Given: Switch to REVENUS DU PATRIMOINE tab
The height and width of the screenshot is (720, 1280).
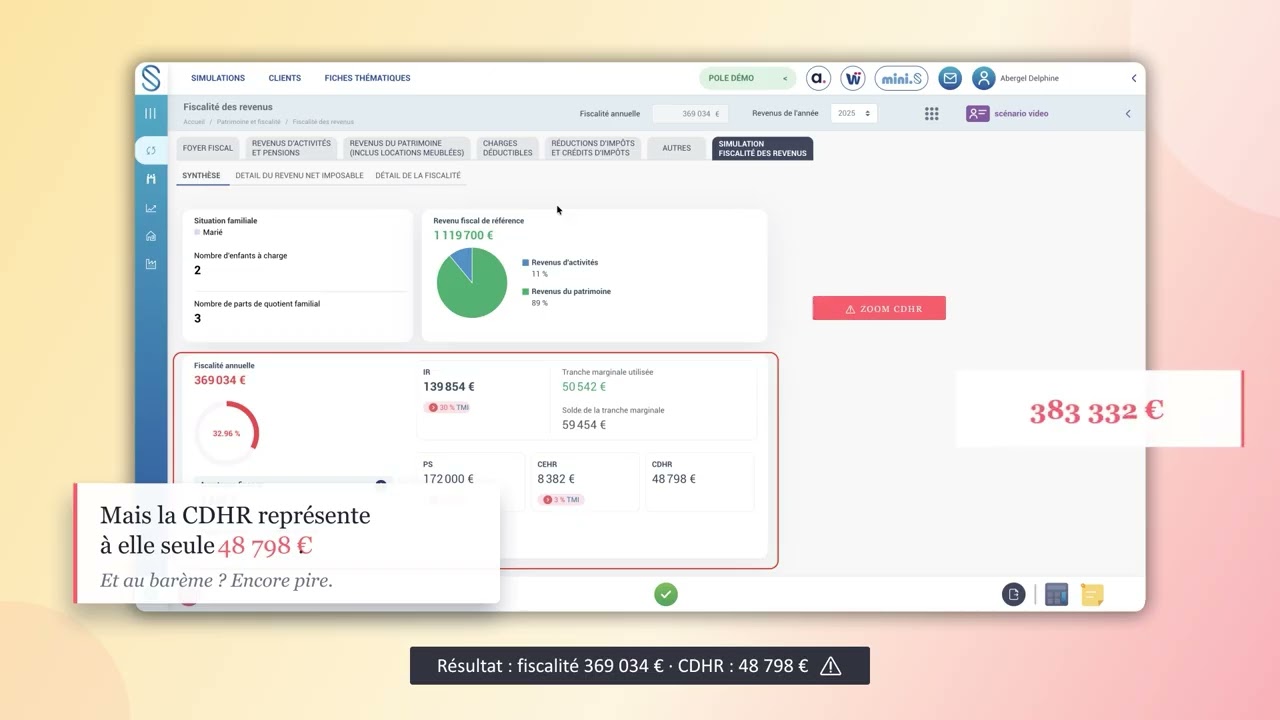Looking at the screenshot, I should [x=407, y=148].
